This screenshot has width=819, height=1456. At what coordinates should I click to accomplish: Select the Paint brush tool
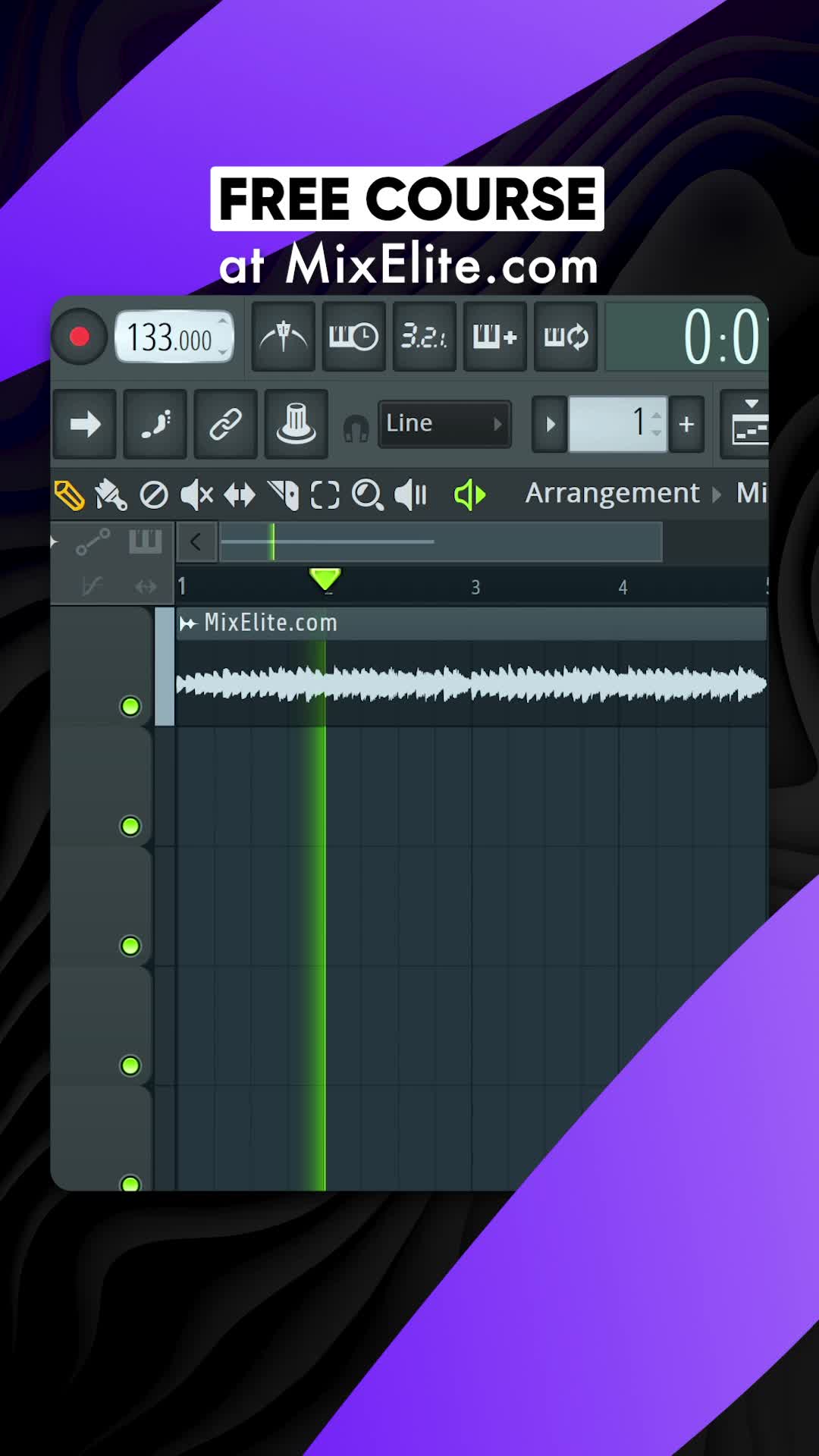click(111, 495)
